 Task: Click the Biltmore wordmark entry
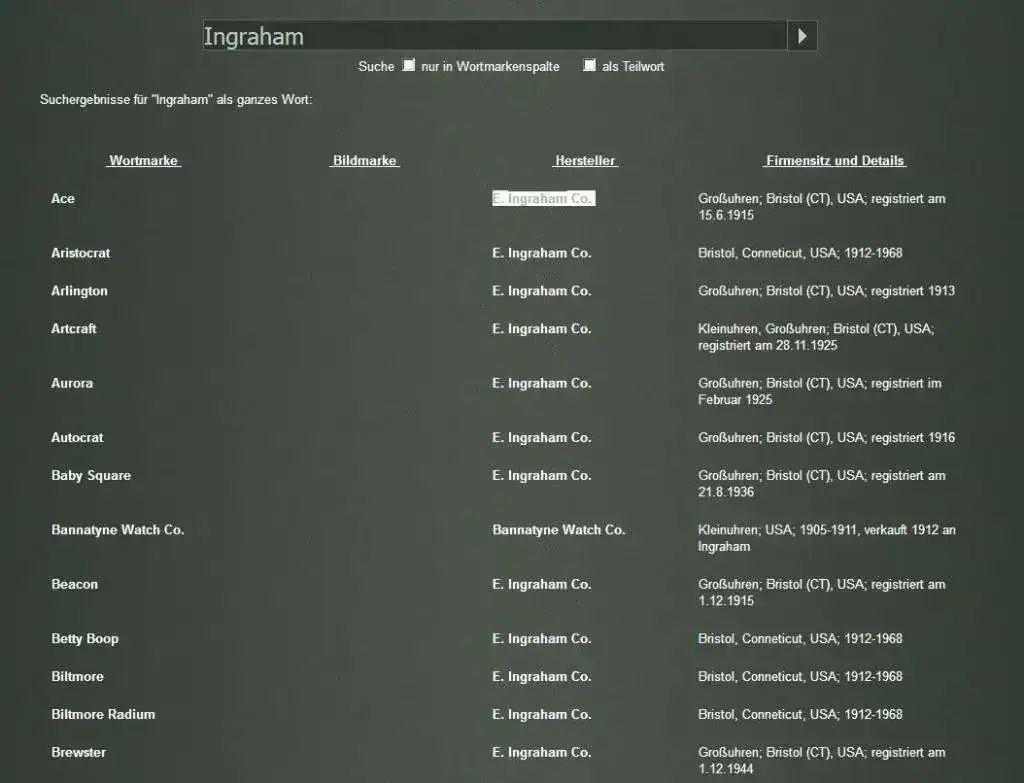pyautogui.click(x=77, y=677)
